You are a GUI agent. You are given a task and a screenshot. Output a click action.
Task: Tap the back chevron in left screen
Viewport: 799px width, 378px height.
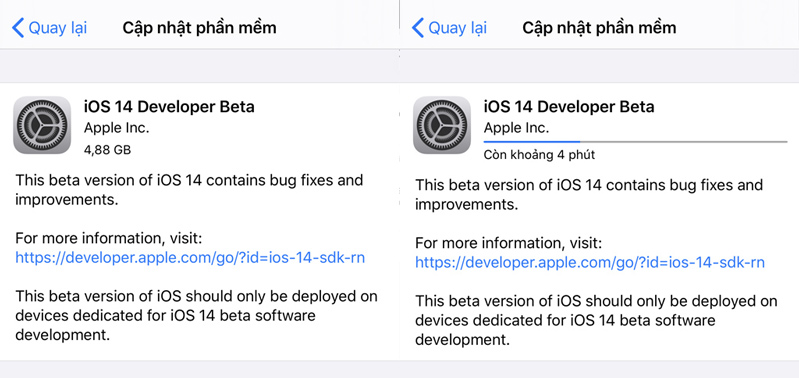(18, 28)
